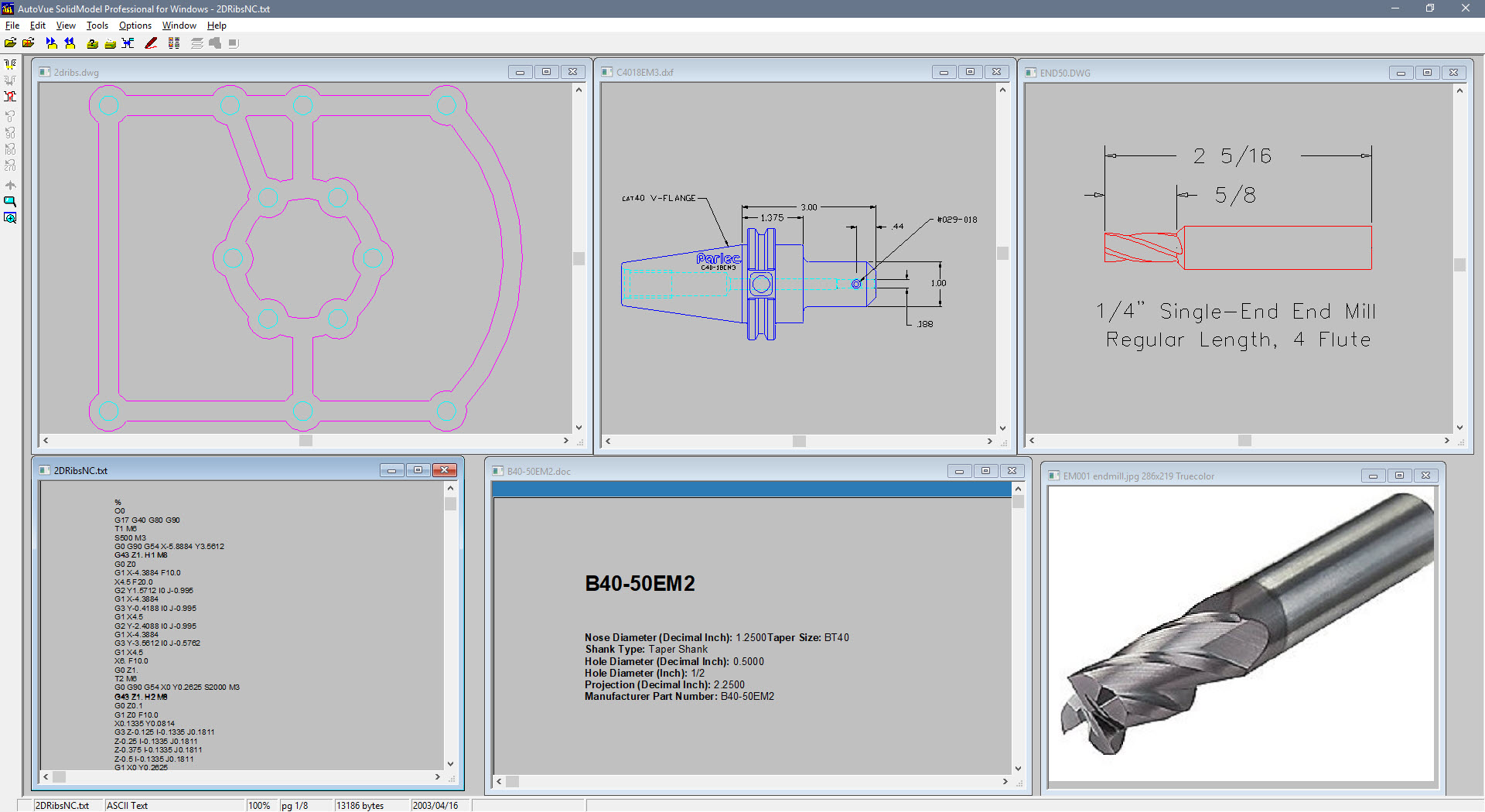Click scroll-up arrow in END50.DWG window
This screenshot has width=1485, height=812.
pyautogui.click(x=1459, y=90)
